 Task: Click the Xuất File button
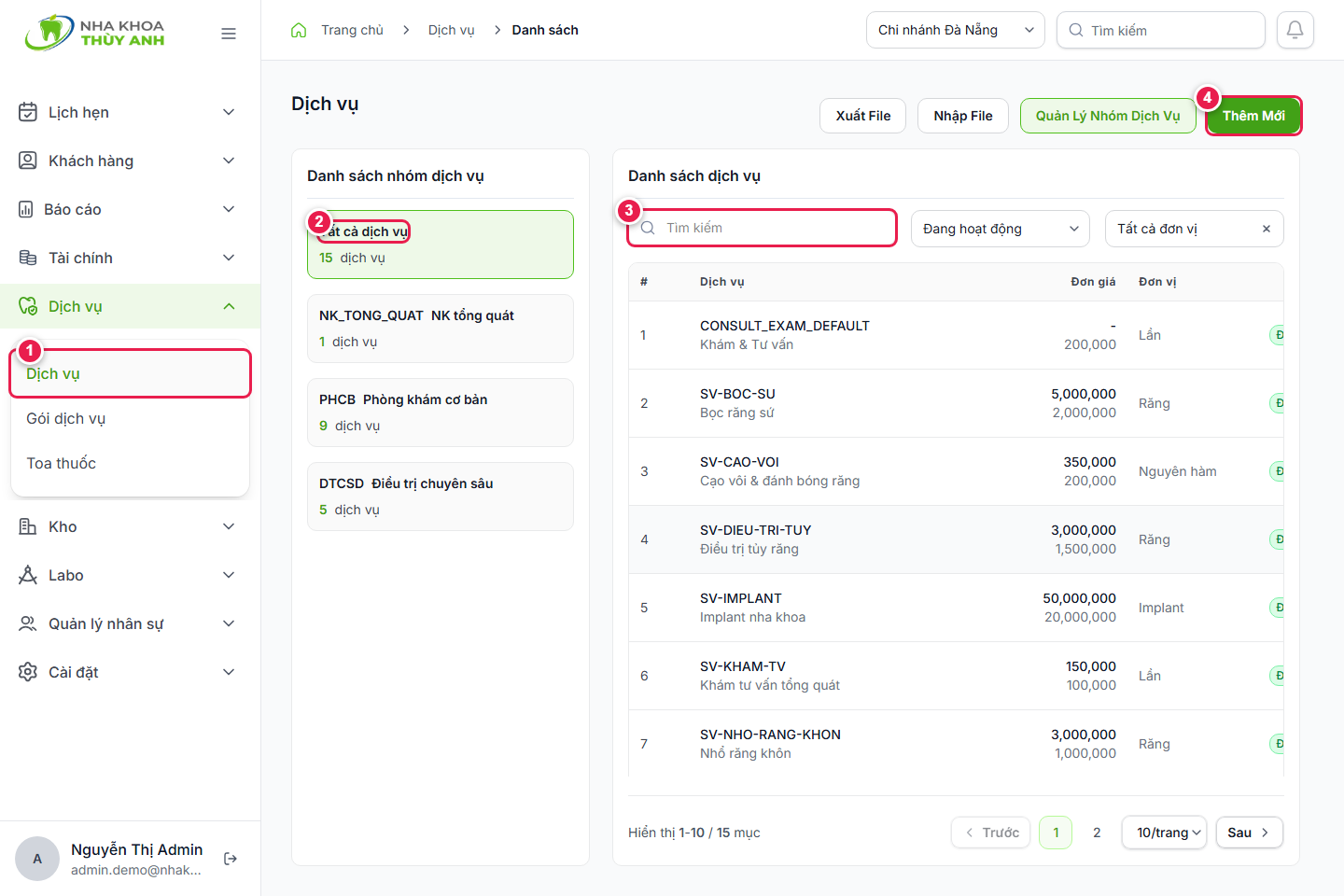863,116
